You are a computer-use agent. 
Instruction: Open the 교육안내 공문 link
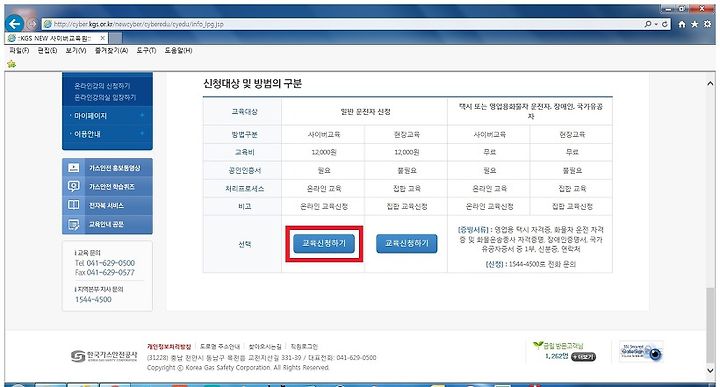pyautogui.click(x=106, y=224)
